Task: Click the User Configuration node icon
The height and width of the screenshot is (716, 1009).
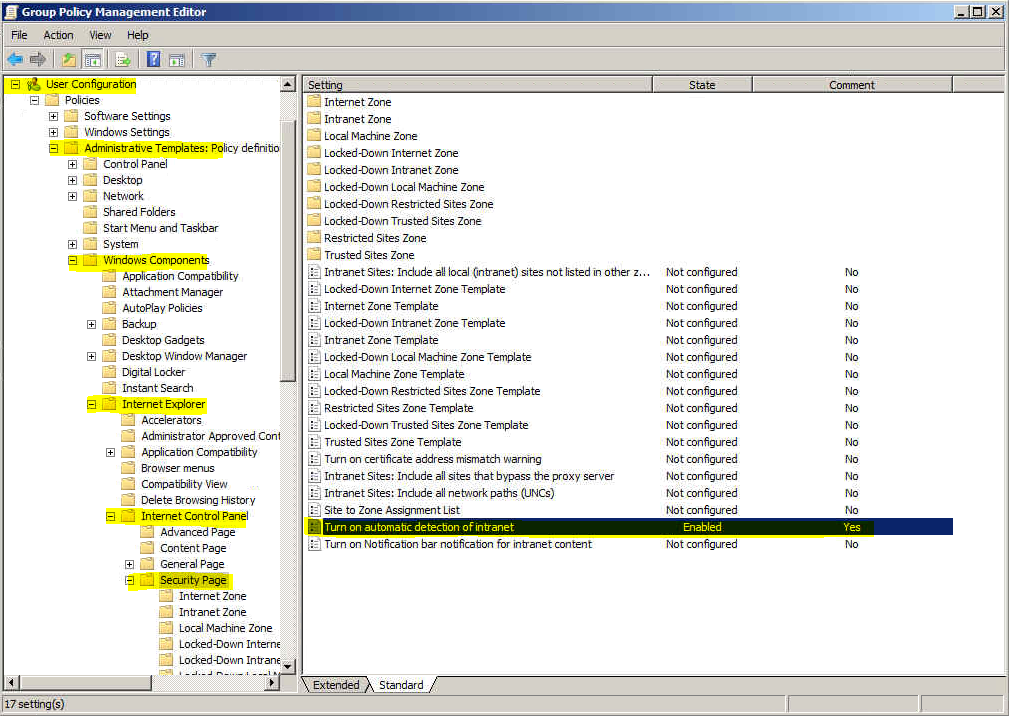Action: point(33,84)
